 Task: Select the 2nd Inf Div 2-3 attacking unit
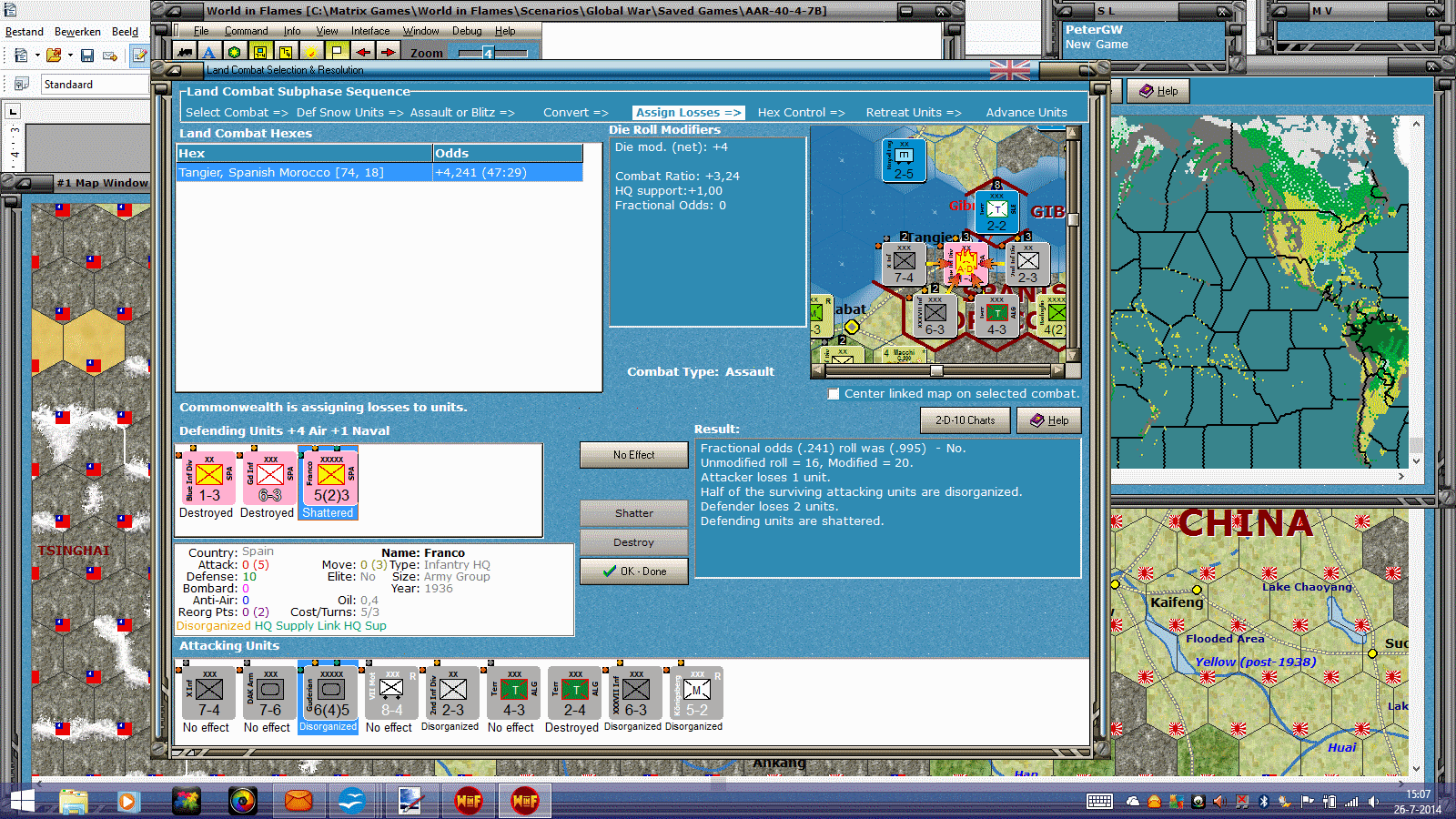coord(450,697)
